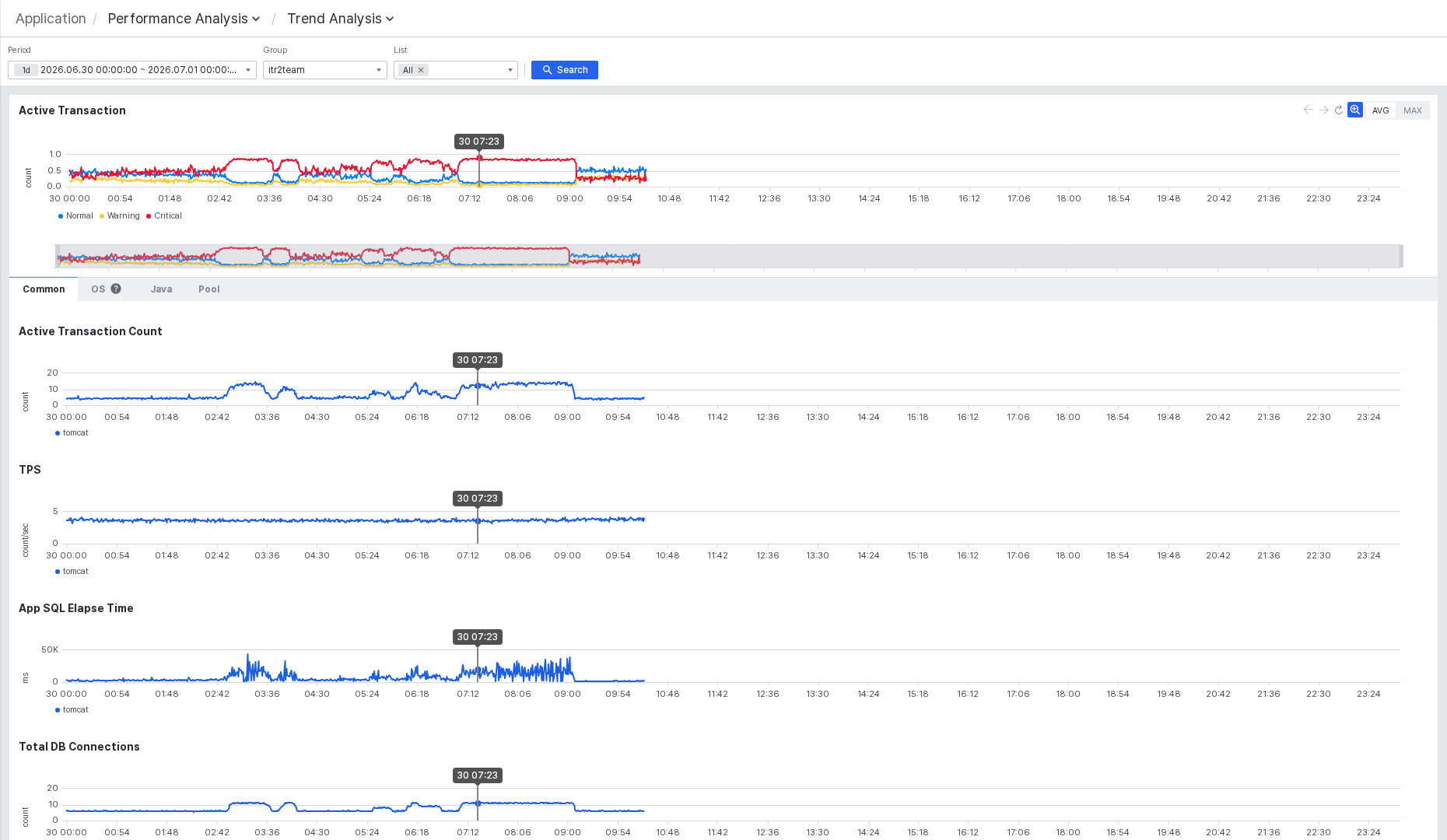Screen dimensions: 1447x840
Task: Switch to the Java tab
Action: [x=161, y=289]
